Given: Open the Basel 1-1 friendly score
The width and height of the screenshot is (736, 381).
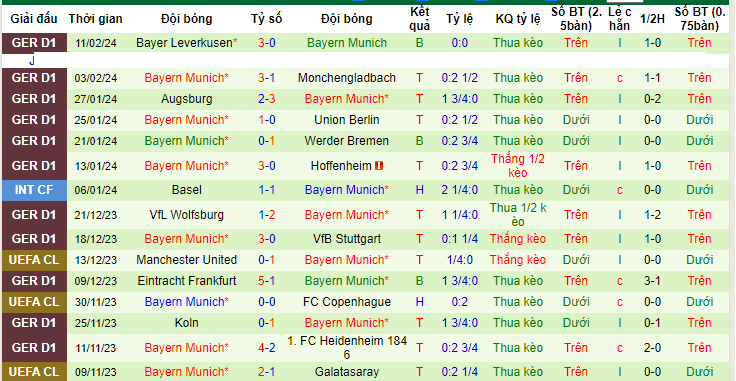Looking at the screenshot, I should pos(267,190).
